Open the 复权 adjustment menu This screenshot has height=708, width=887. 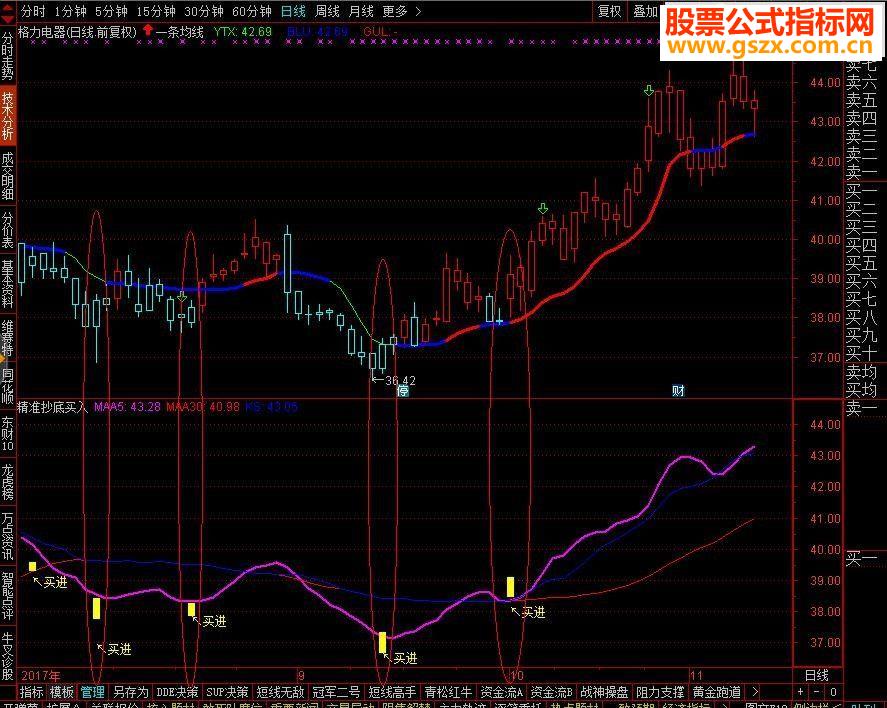(x=609, y=11)
